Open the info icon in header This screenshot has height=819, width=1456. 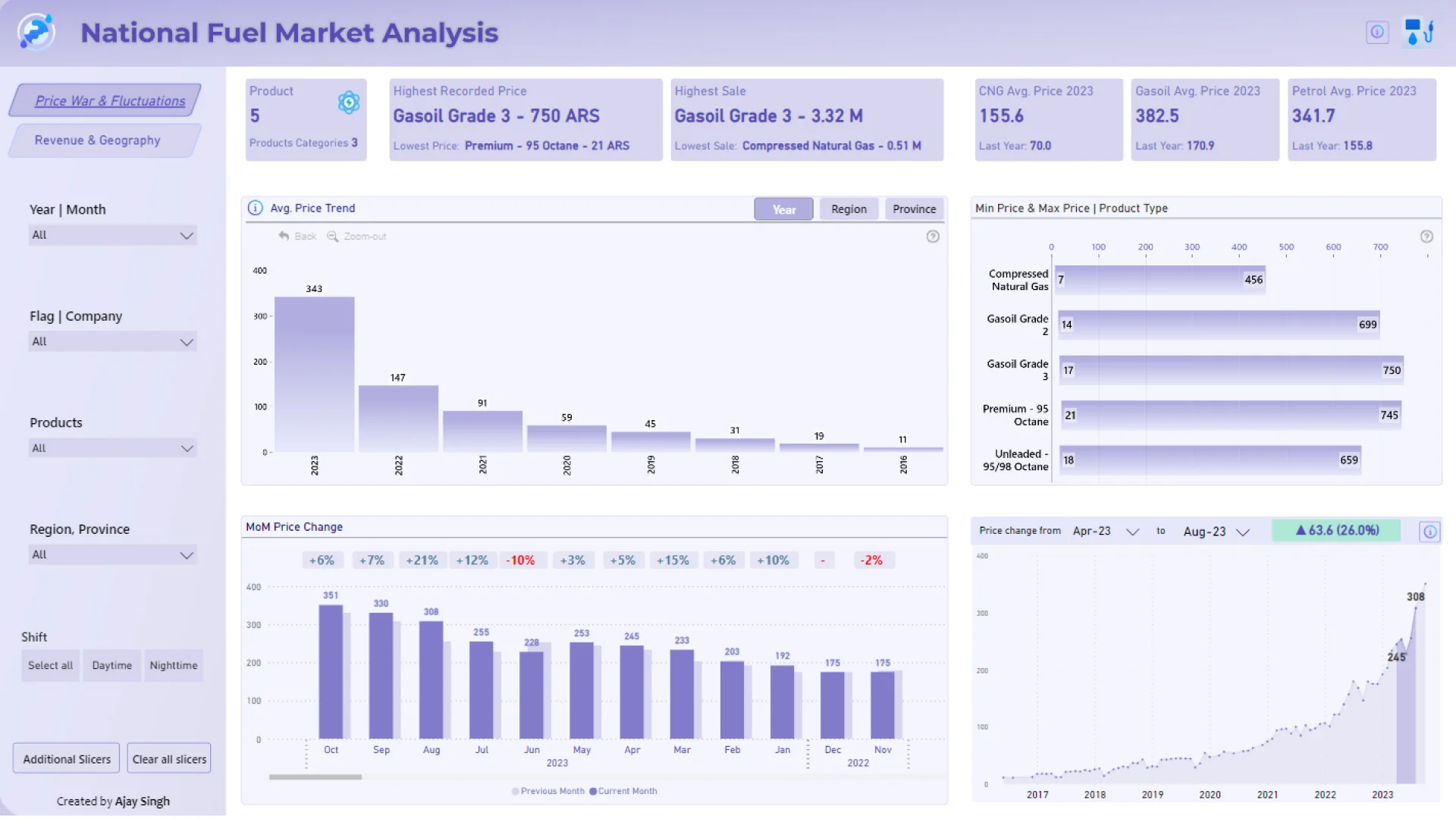coord(1377,32)
